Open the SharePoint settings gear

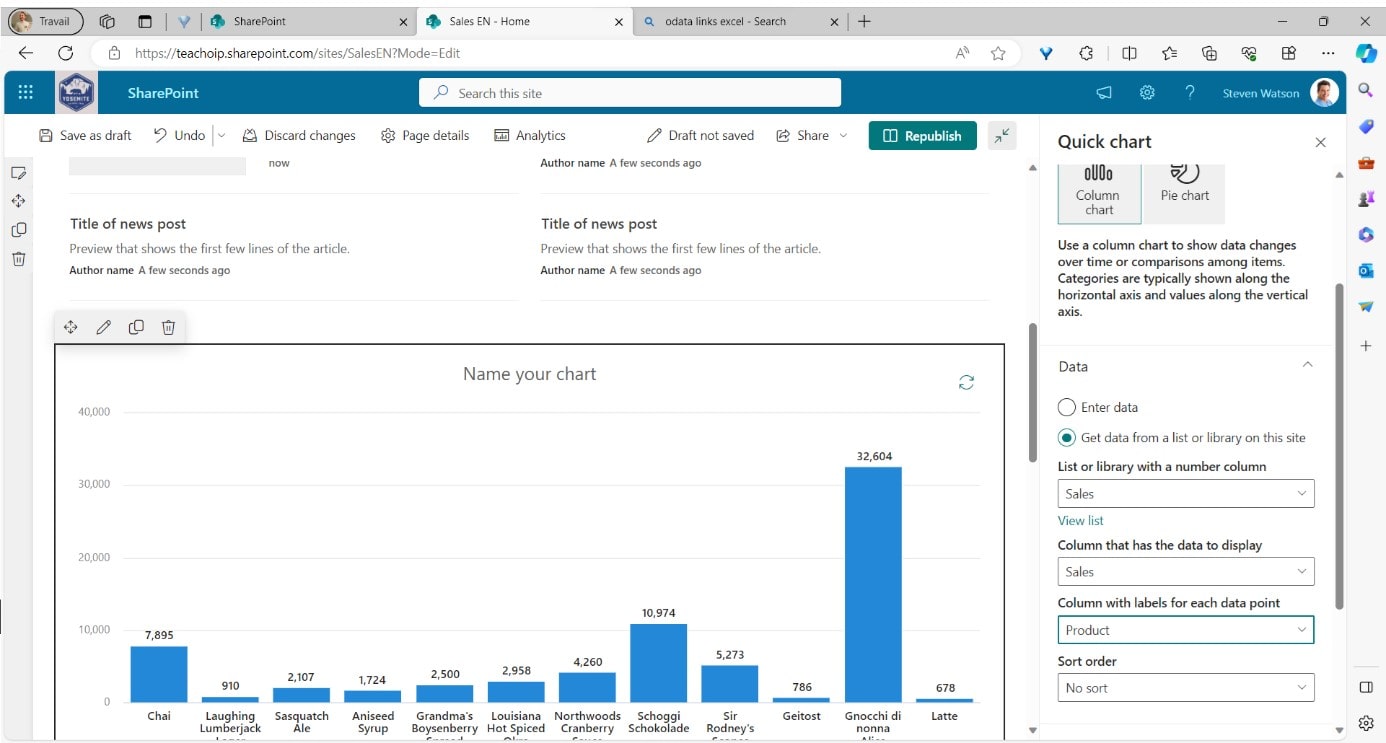(1147, 93)
